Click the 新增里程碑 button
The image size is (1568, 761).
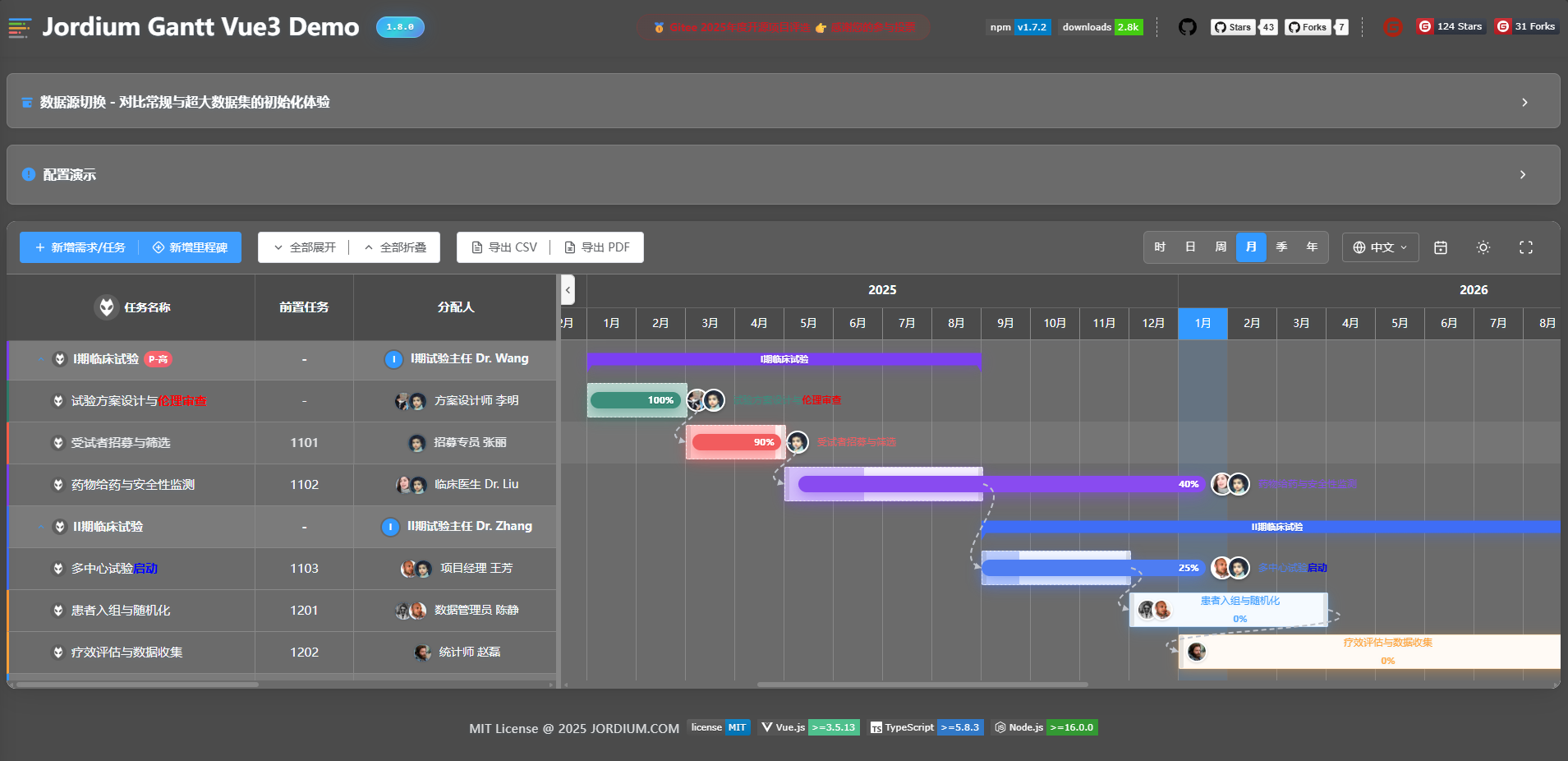pyautogui.click(x=190, y=247)
